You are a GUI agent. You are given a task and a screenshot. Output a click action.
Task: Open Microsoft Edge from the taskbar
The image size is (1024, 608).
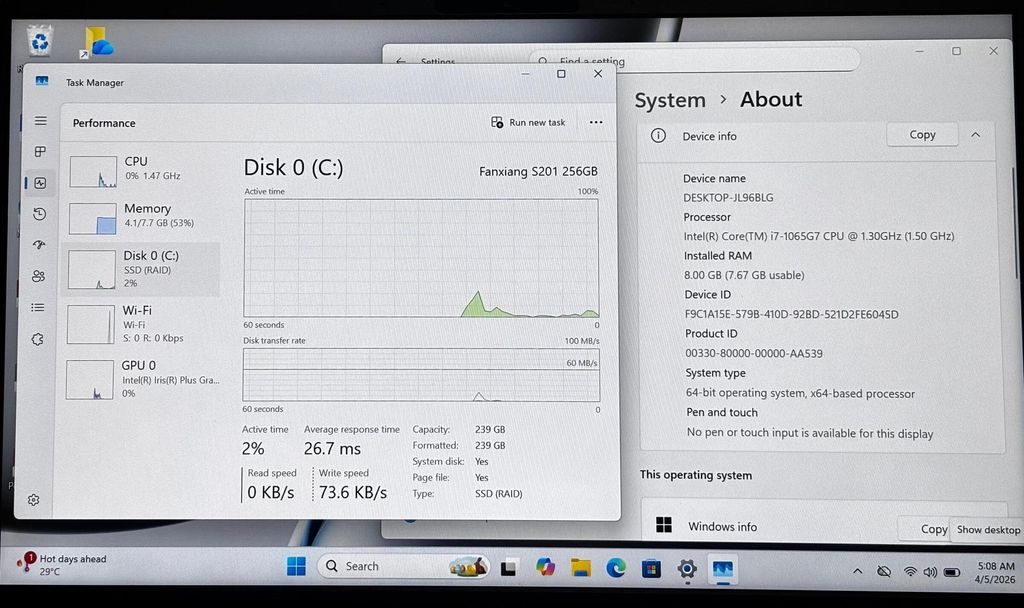tap(616, 568)
